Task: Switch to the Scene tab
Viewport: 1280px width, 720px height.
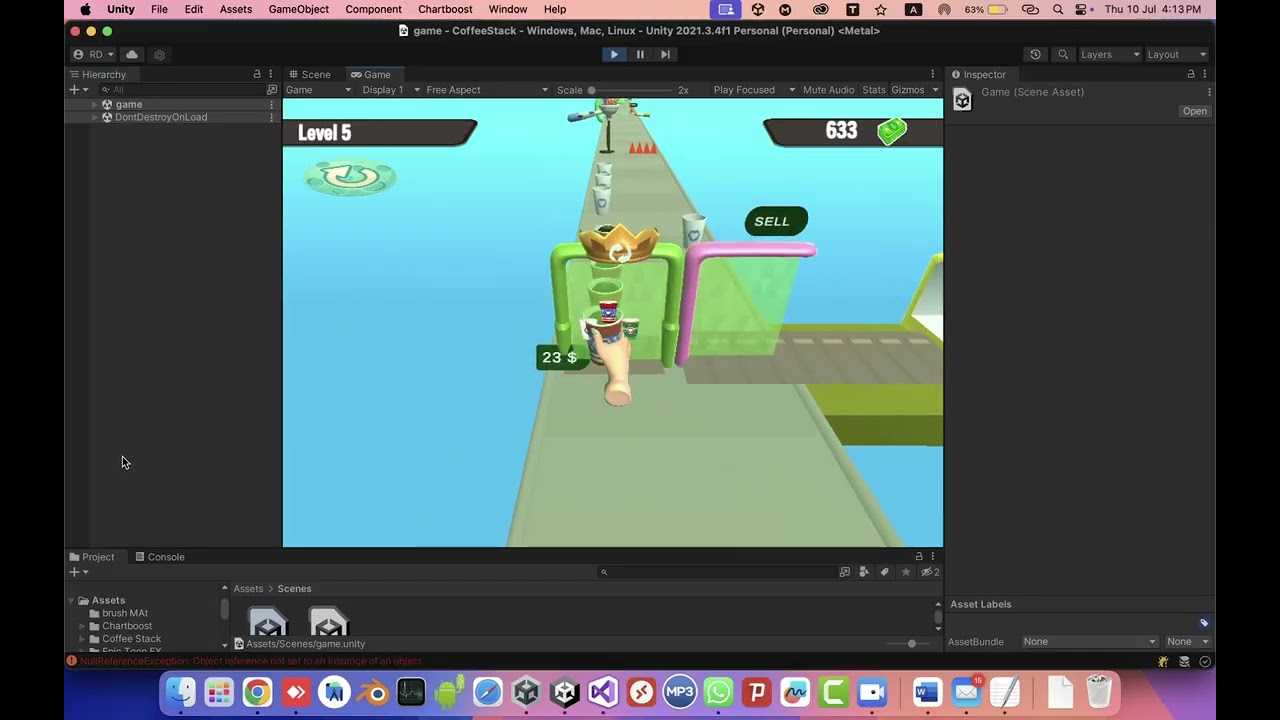Action: (x=310, y=74)
